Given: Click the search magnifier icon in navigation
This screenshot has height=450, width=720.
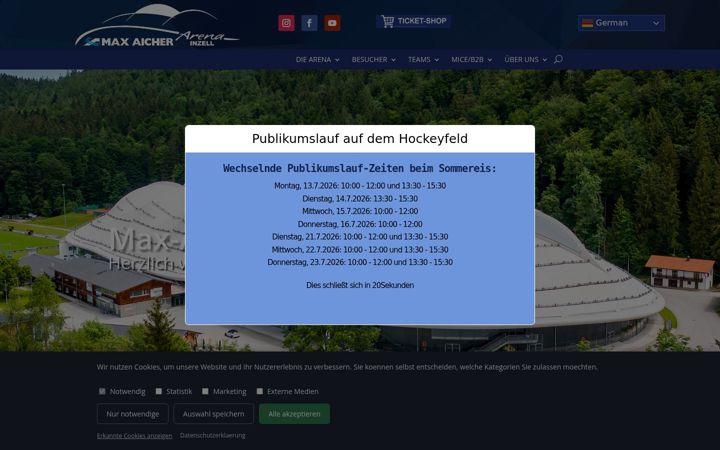Looking at the screenshot, I should pyautogui.click(x=558, y=59).
